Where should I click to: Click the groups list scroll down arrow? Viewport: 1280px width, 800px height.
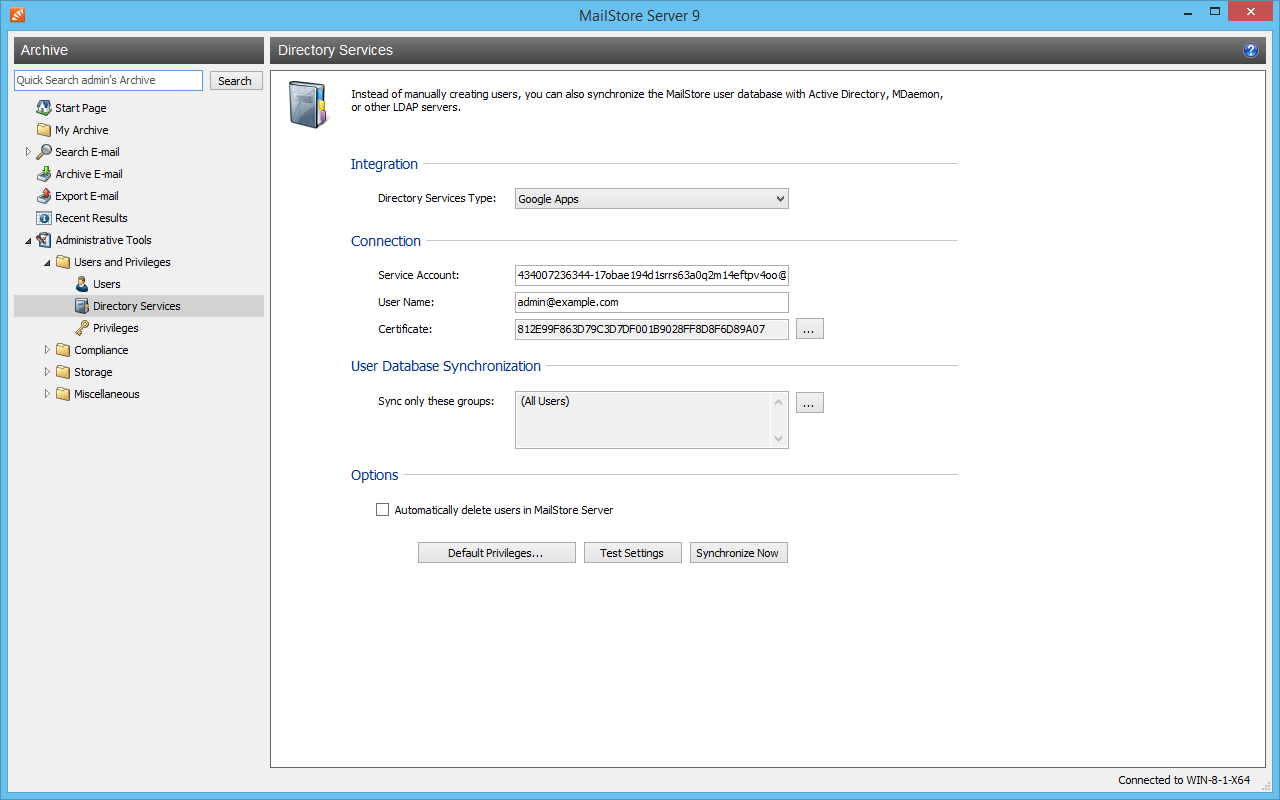(x=778, y=439)
